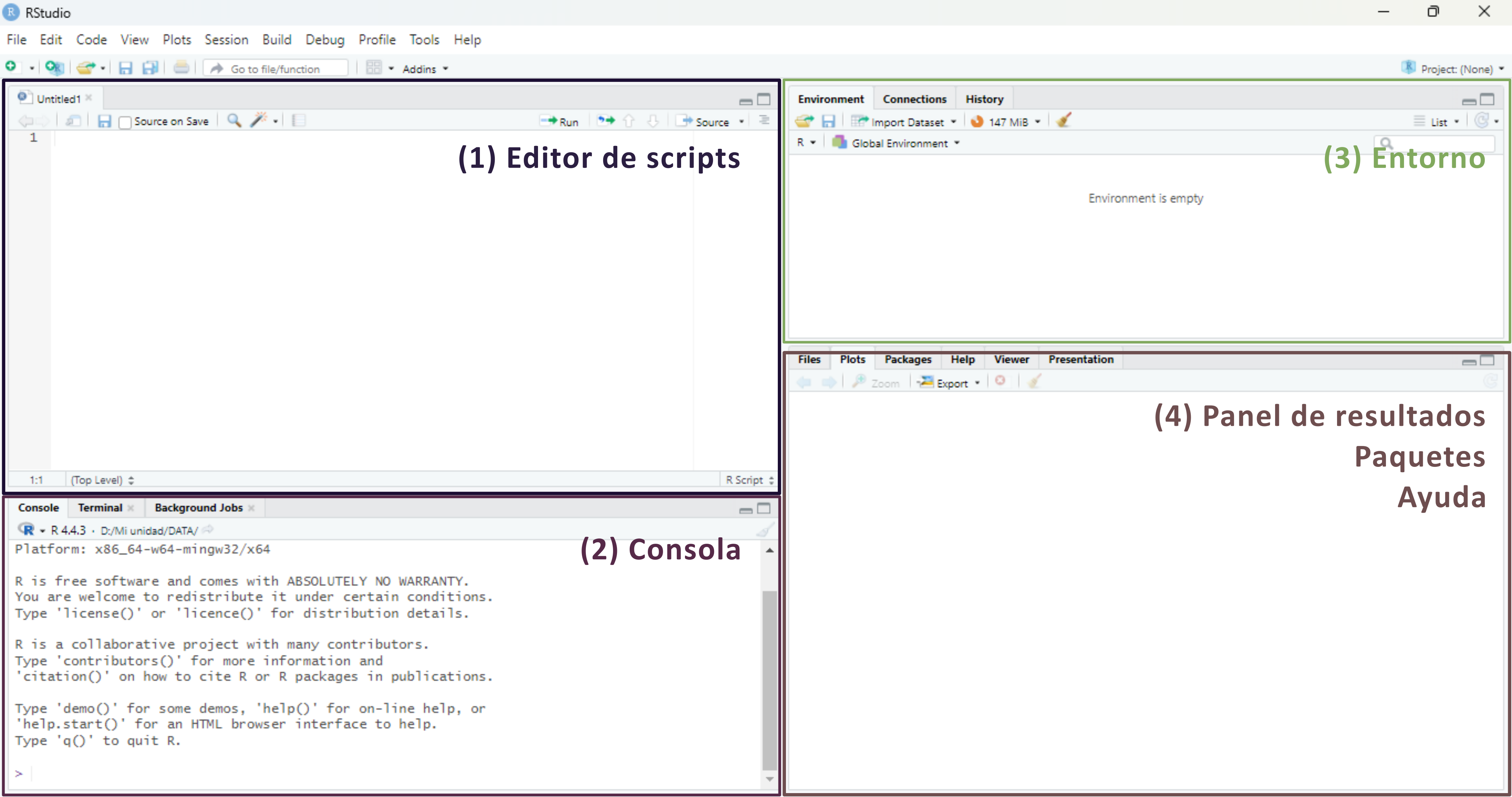
Task: Enable the Source on Save checkbox
Action: [x=125, y=122]
